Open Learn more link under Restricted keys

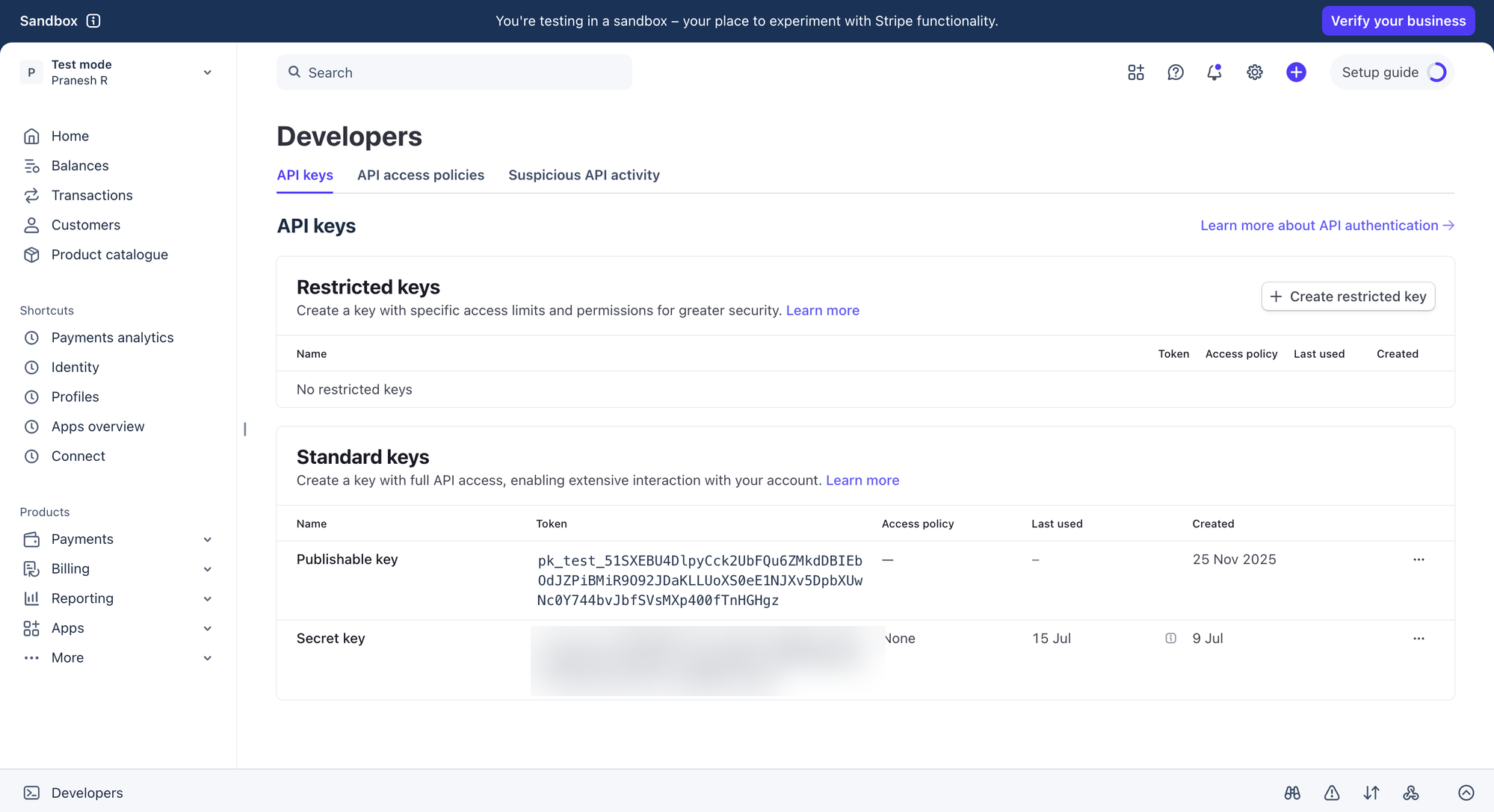[822, 310]
